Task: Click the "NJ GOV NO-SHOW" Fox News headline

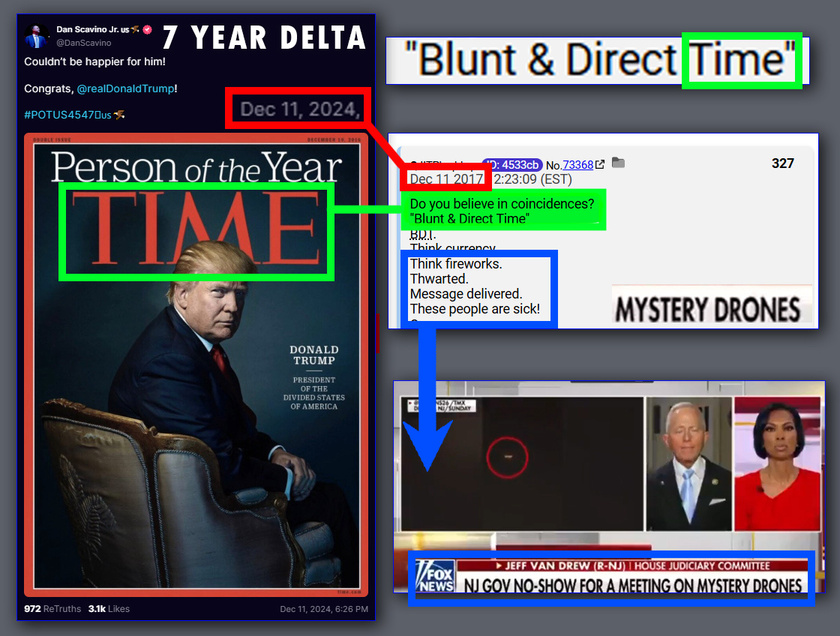Action: pyautogui.click(x=633, y=585)
